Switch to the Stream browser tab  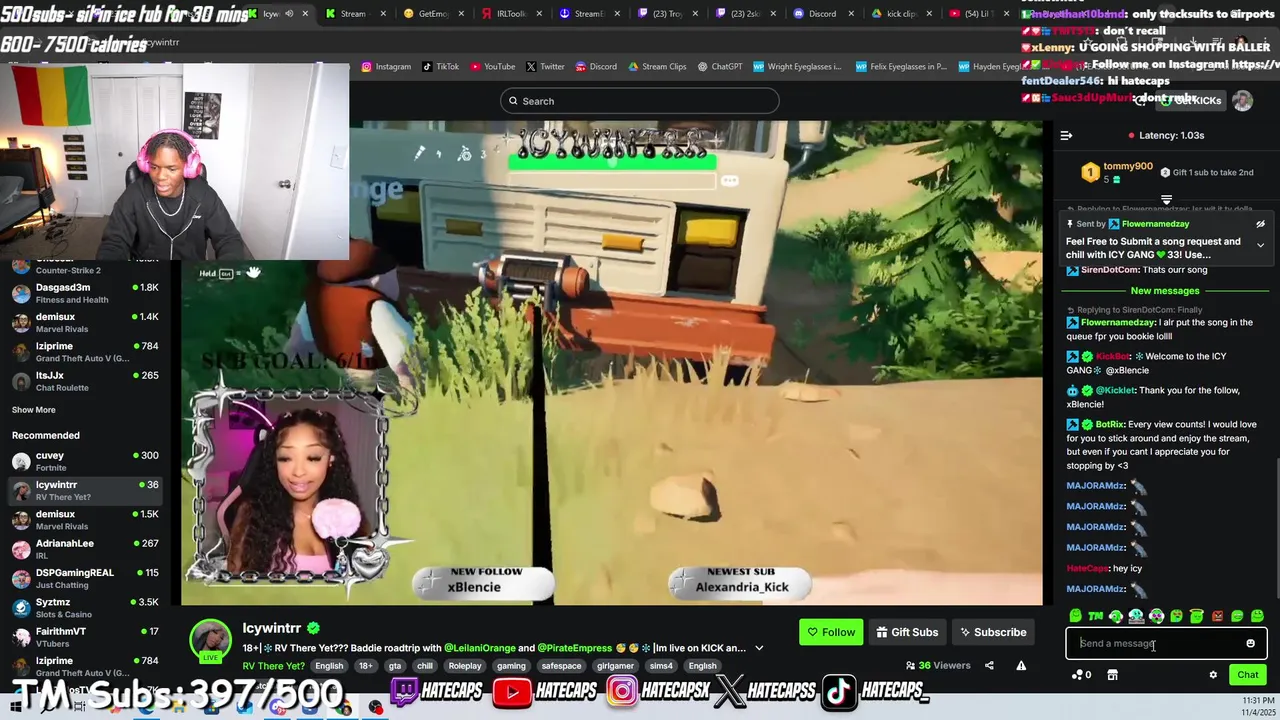pyautogui.click(x=355, y=14)
